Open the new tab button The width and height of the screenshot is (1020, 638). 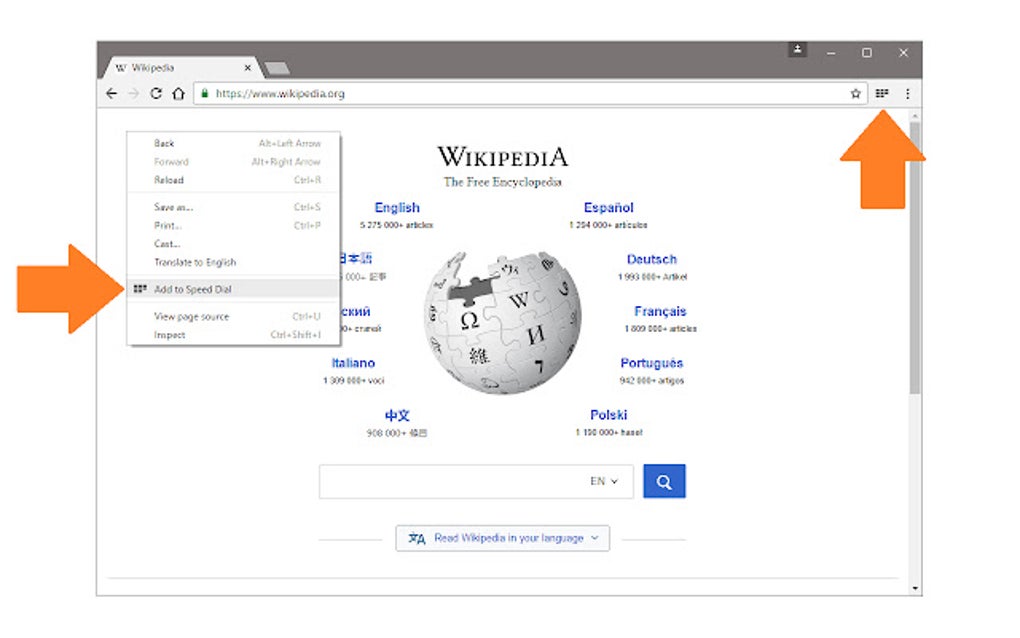pos(278,68)
